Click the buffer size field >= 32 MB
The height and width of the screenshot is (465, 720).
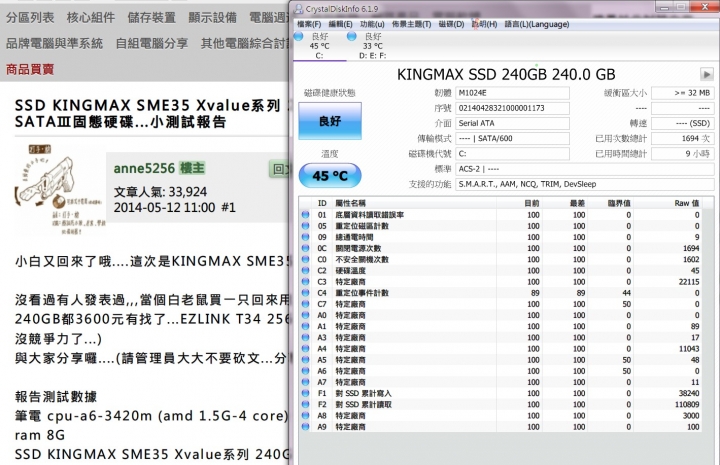pyautogui.click(x=682, y=93)
